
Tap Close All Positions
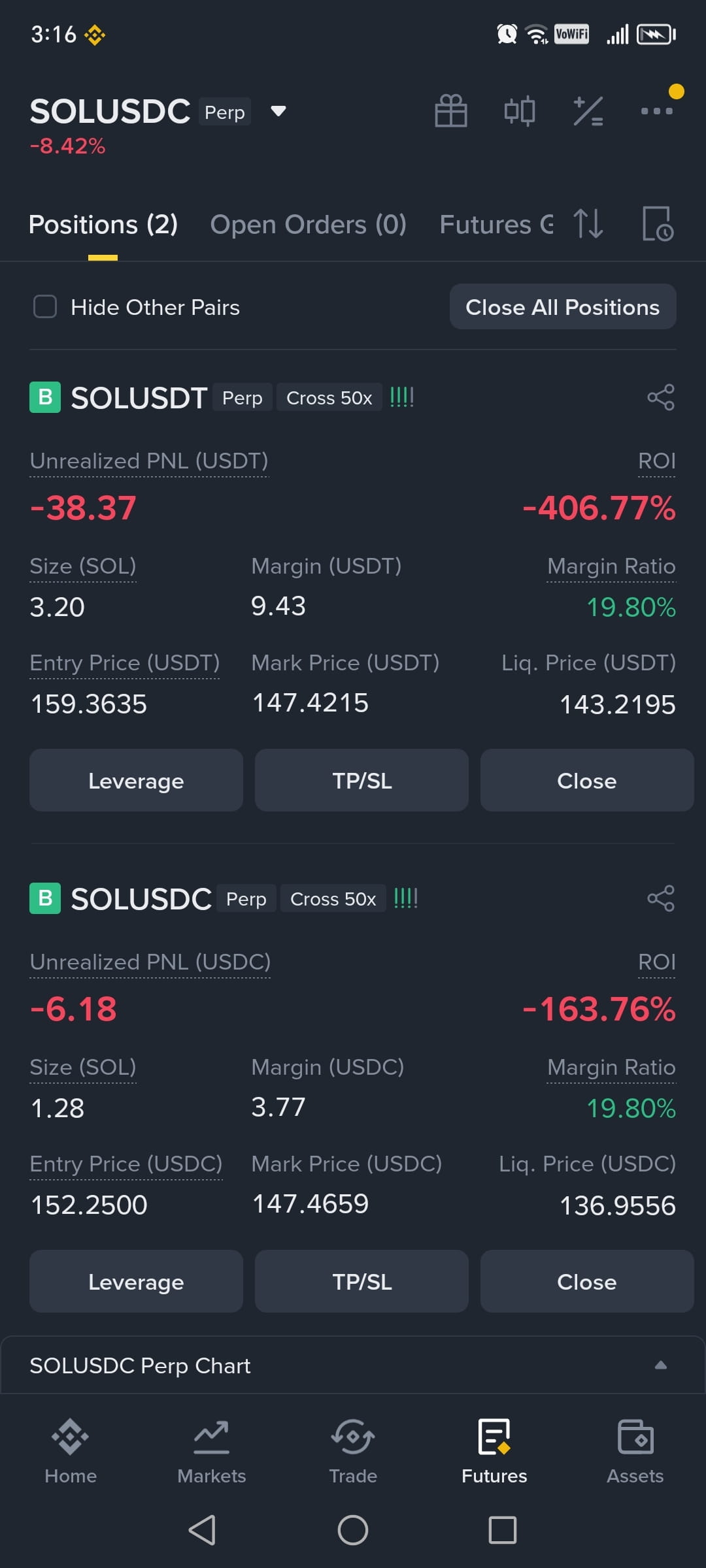pos(563,306)
